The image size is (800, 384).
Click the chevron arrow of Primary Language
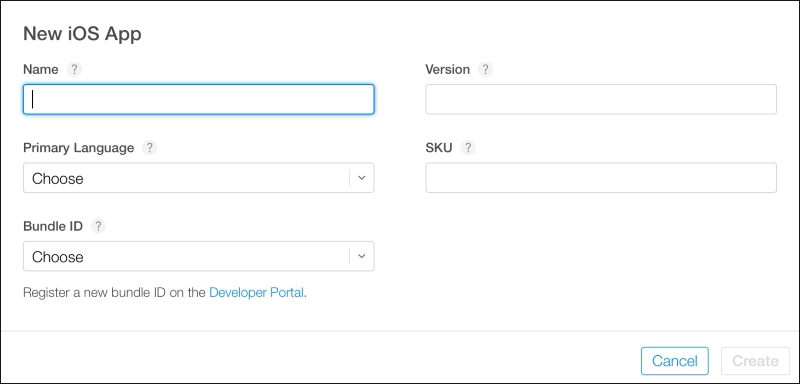[x=362, y=178]
